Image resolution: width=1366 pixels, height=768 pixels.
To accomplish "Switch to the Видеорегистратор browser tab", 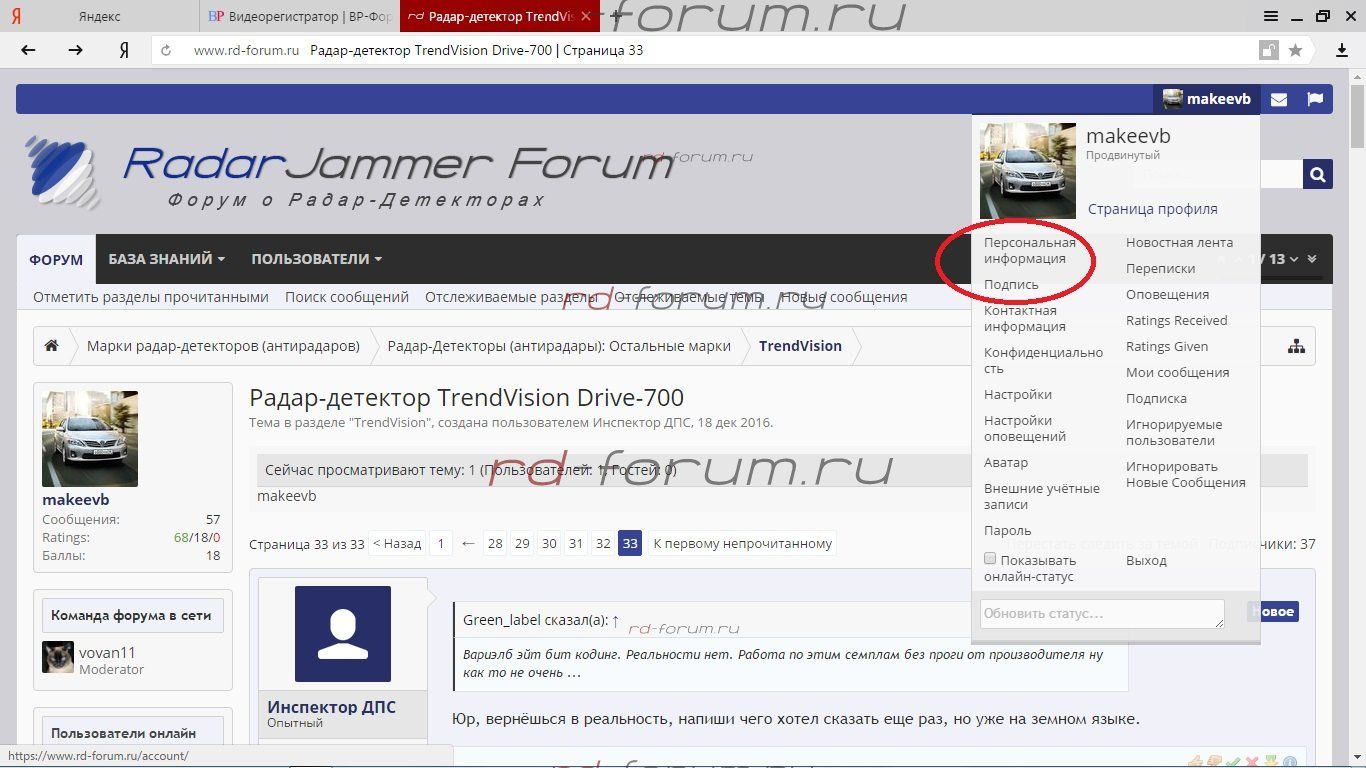I will (299, 16).
